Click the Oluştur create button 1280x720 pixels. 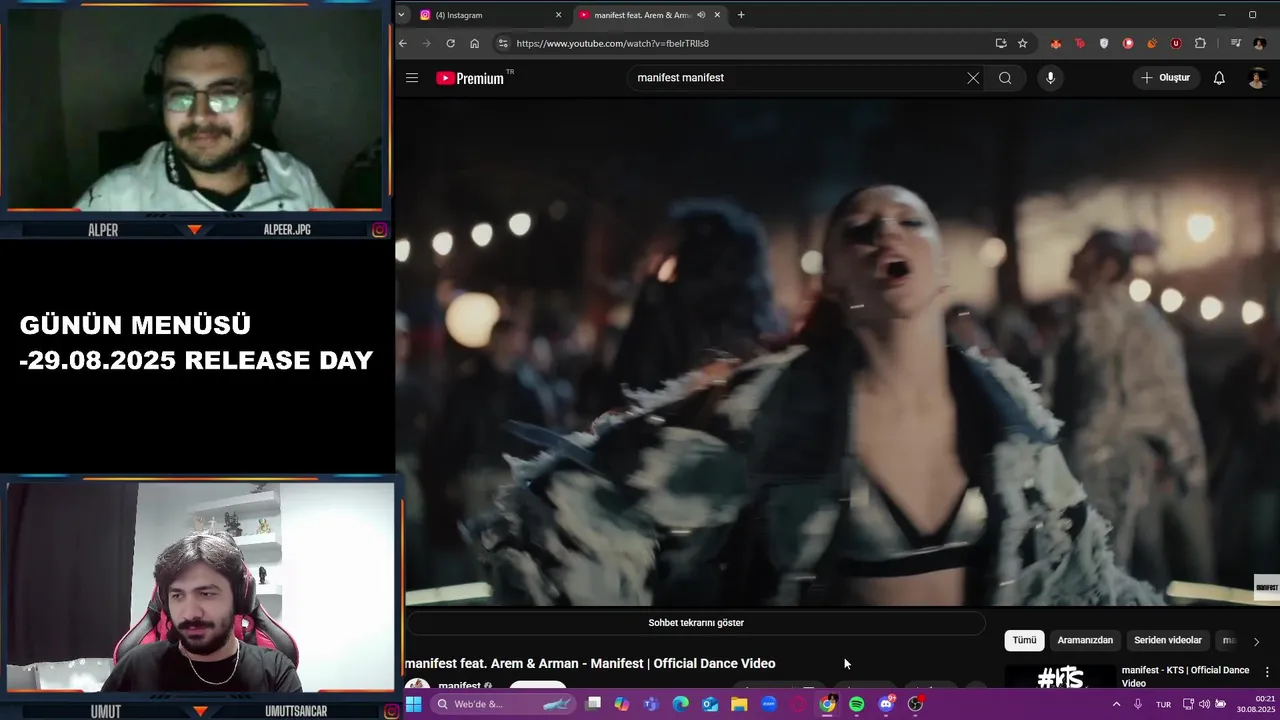pos(1166,78)
